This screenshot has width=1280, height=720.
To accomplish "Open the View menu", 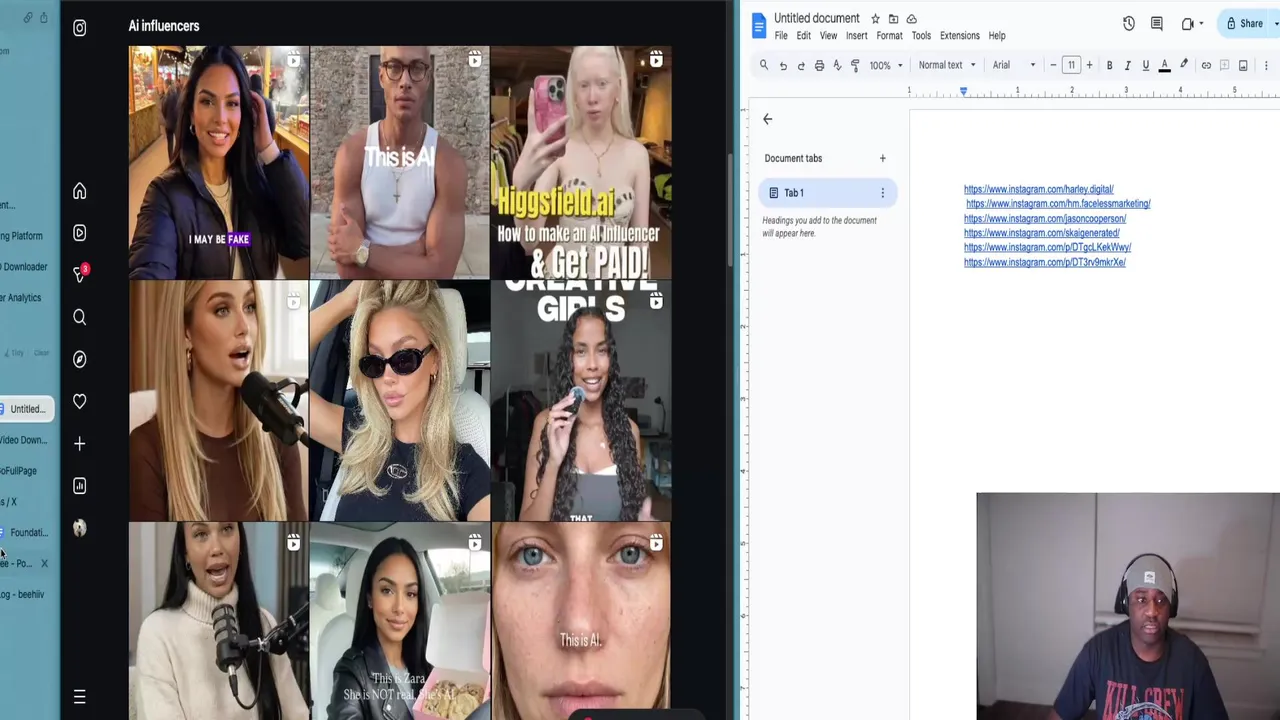I will pos(829,36).
